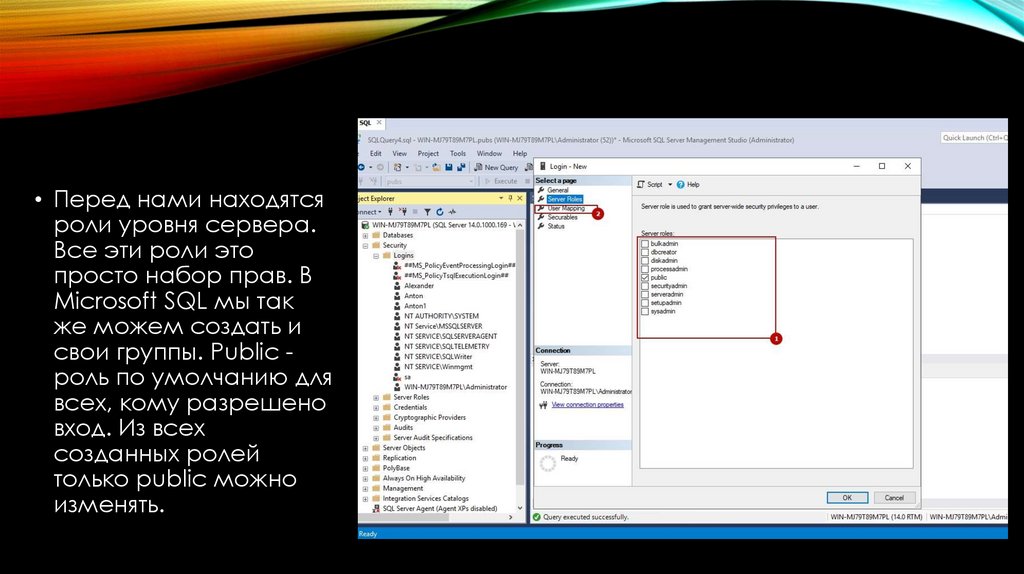Open the Script dropdown arrow

click(669, 185)
